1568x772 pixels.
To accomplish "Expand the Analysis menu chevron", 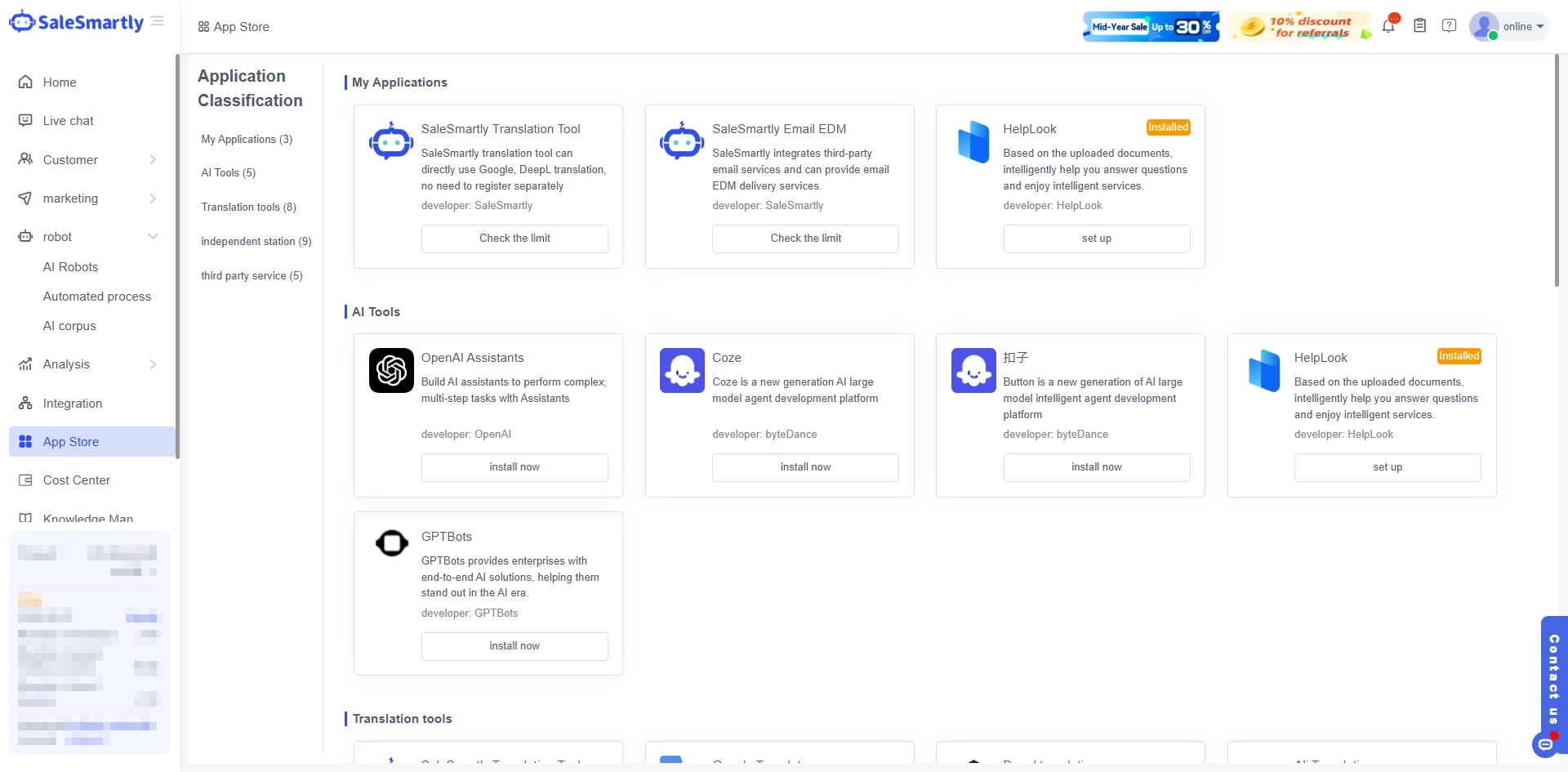I will [x=153, y=364].
